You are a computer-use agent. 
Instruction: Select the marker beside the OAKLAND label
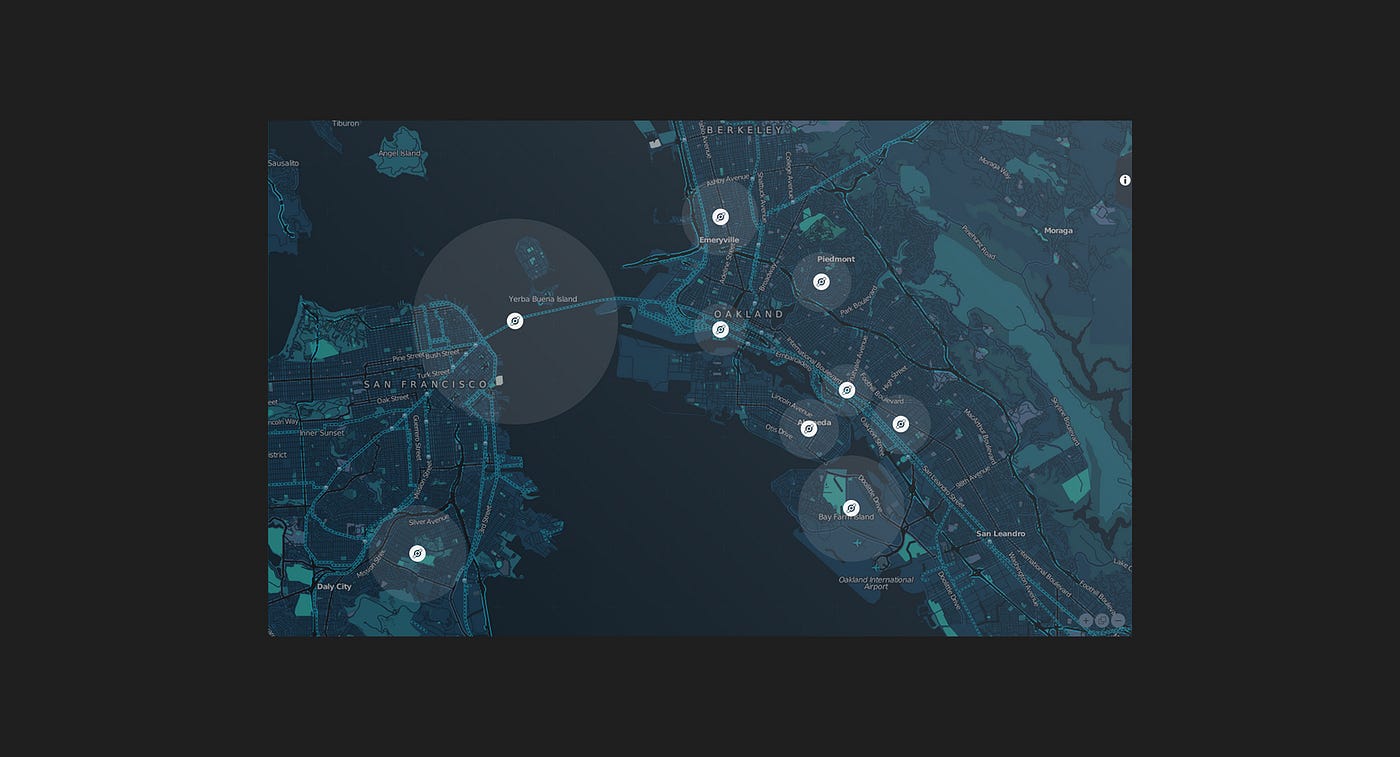[720, 330]
